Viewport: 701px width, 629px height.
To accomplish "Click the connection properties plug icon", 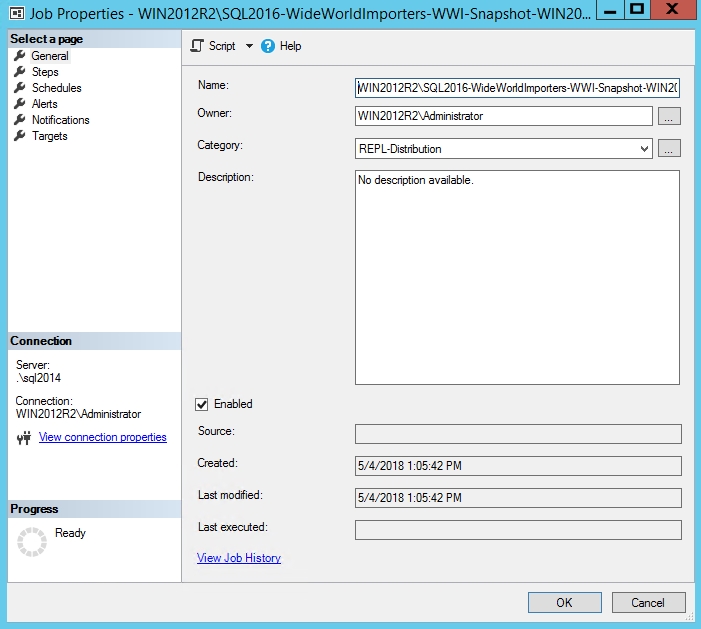I will click(x=24, y=438).
